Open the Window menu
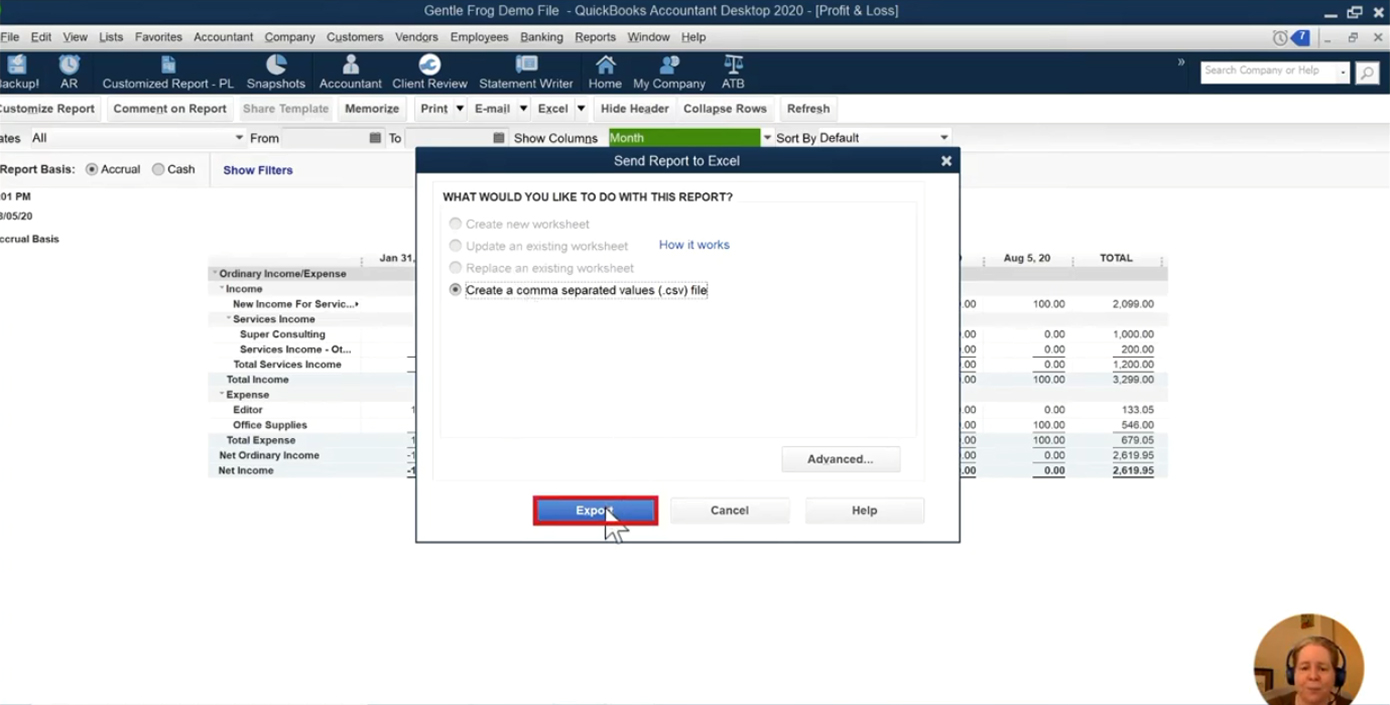 pos(649,37)
